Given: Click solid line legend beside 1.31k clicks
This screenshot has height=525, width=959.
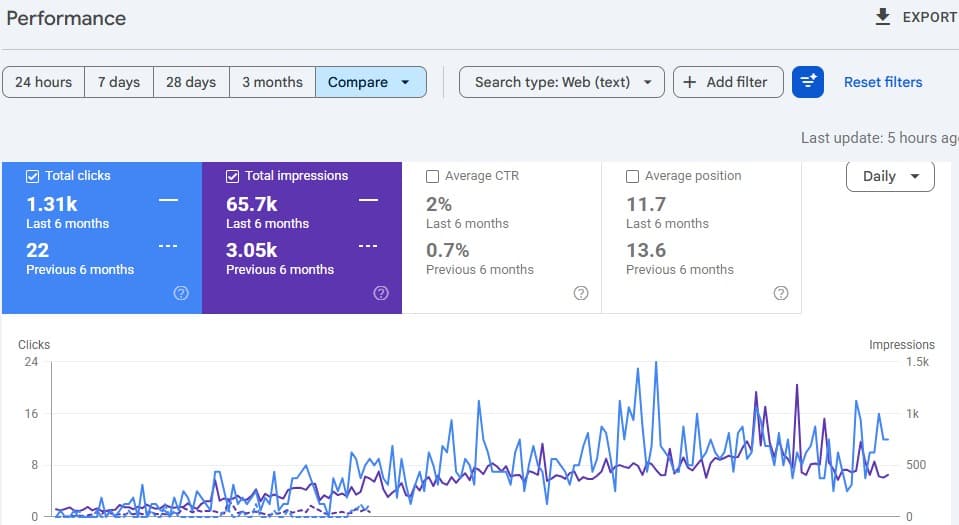Looking at the screenshot, I should pyautogui.click(x=168, y=200).
